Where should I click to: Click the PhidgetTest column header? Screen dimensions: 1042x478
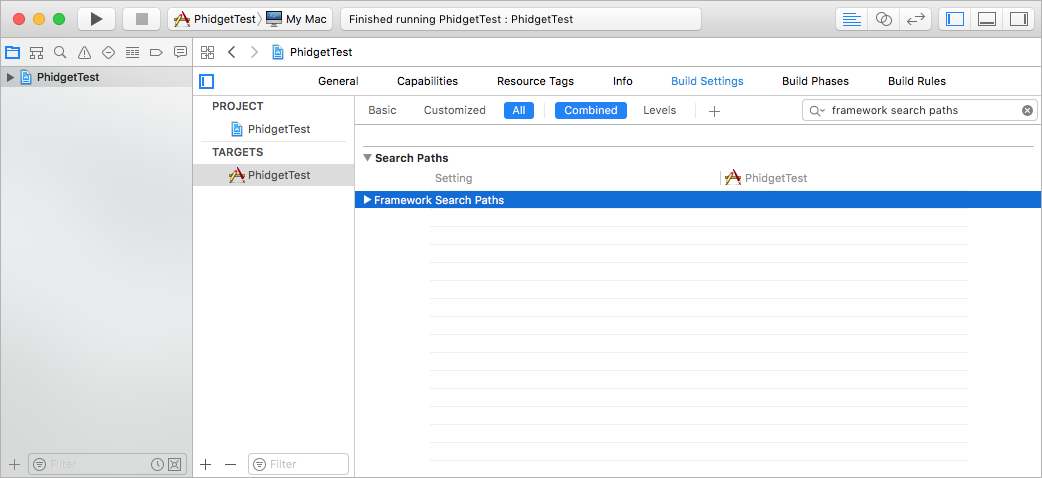click(x=766, y=178)
